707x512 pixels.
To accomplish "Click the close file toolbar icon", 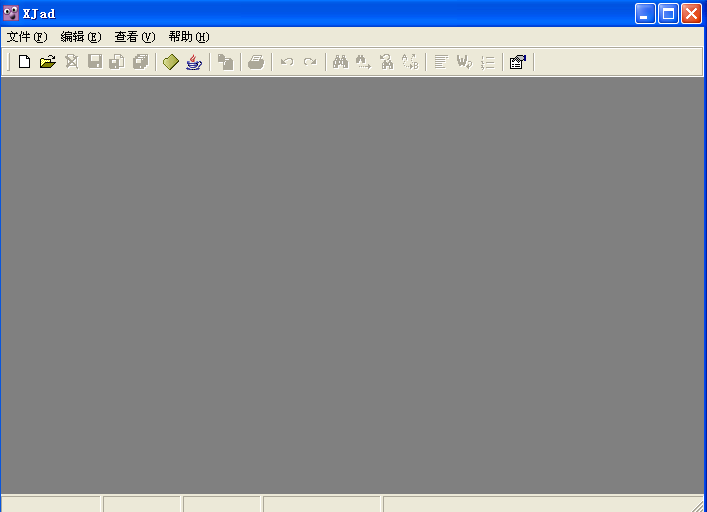I will pyautogui.click(x=72, y=62).
